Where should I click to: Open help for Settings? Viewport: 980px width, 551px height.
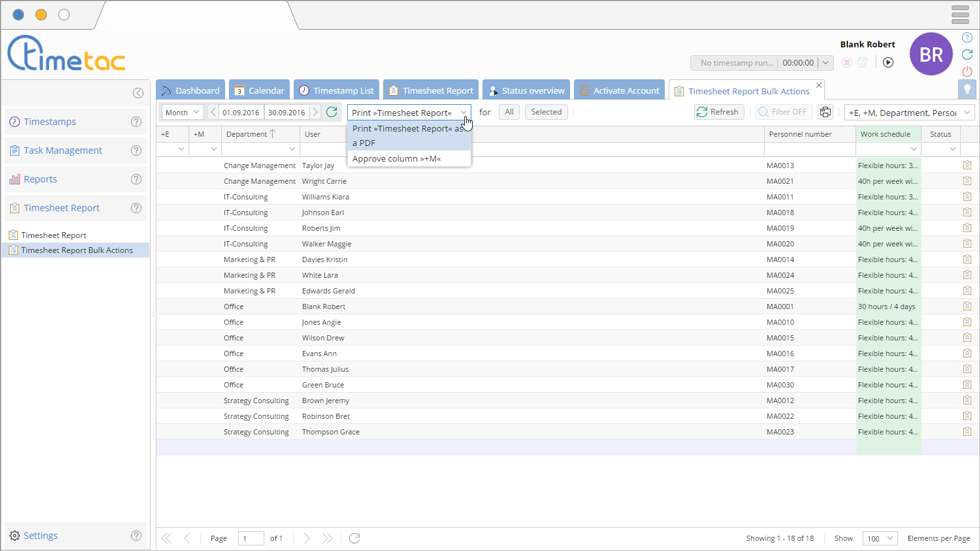click(136, 535)
